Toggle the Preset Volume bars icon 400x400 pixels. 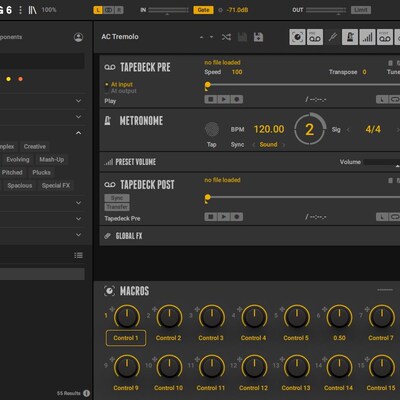(368, 37)
